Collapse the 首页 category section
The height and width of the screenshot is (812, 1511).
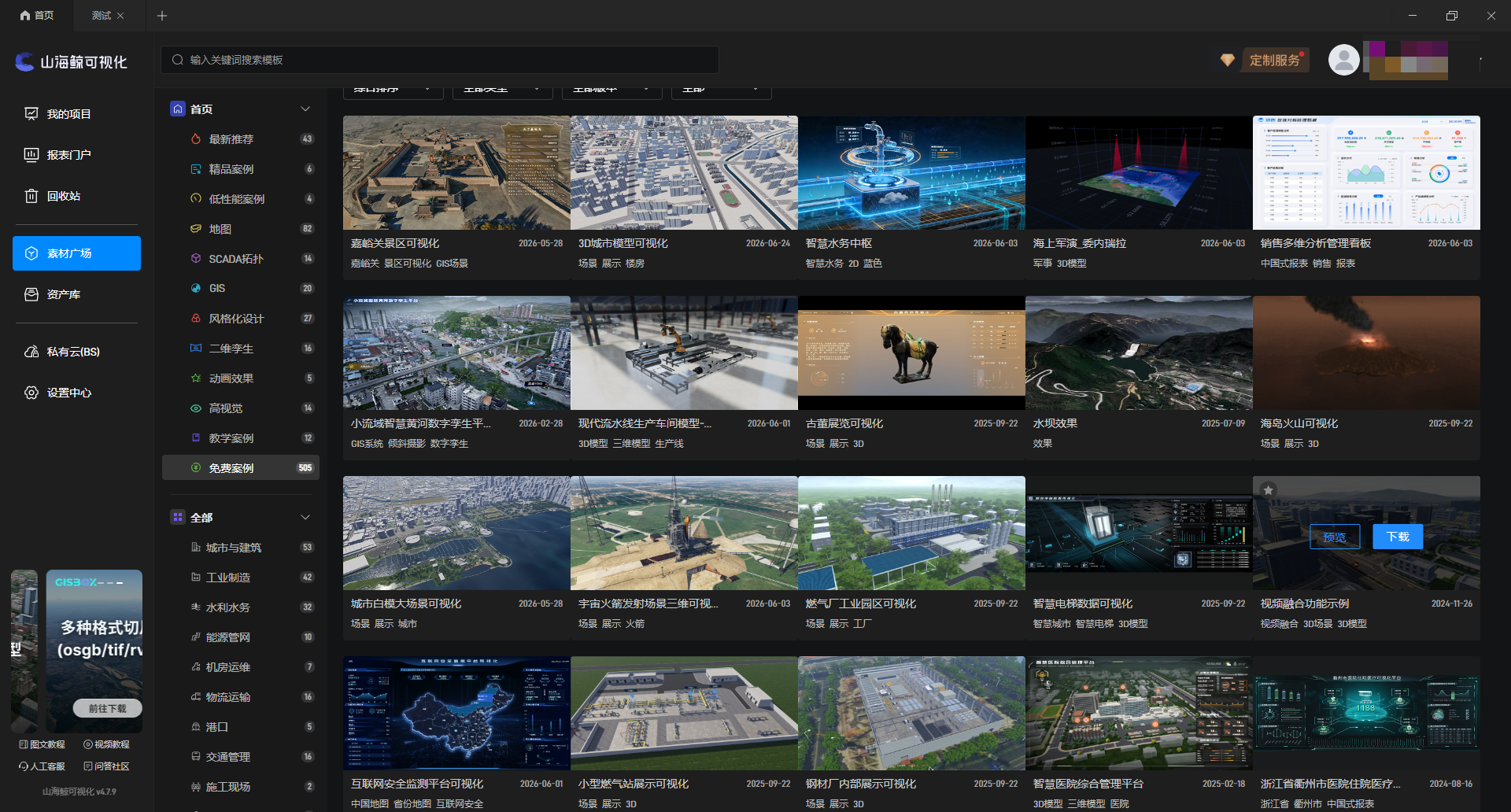[305, 109]
